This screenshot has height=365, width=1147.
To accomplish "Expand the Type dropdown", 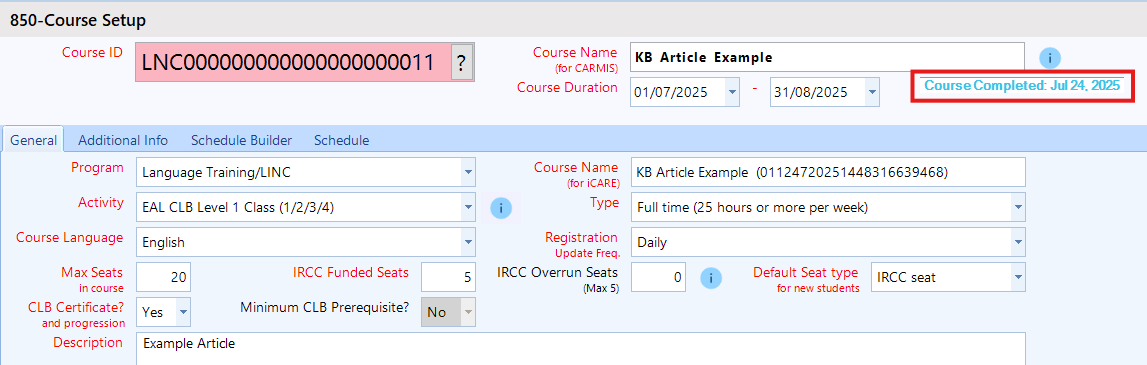I will 1018,207.
